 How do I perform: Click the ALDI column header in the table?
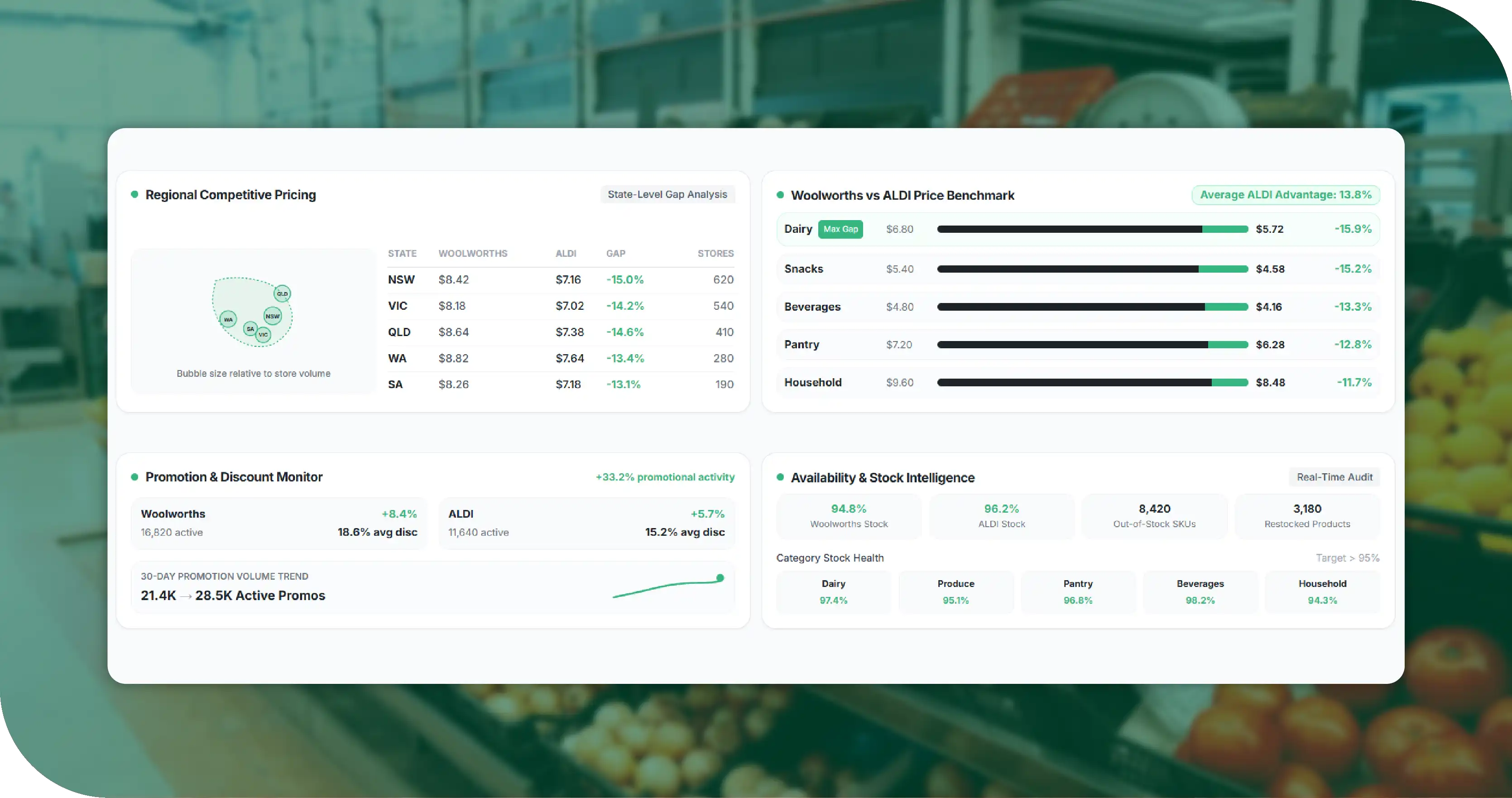pyautogui.click(x=566, y=254)
